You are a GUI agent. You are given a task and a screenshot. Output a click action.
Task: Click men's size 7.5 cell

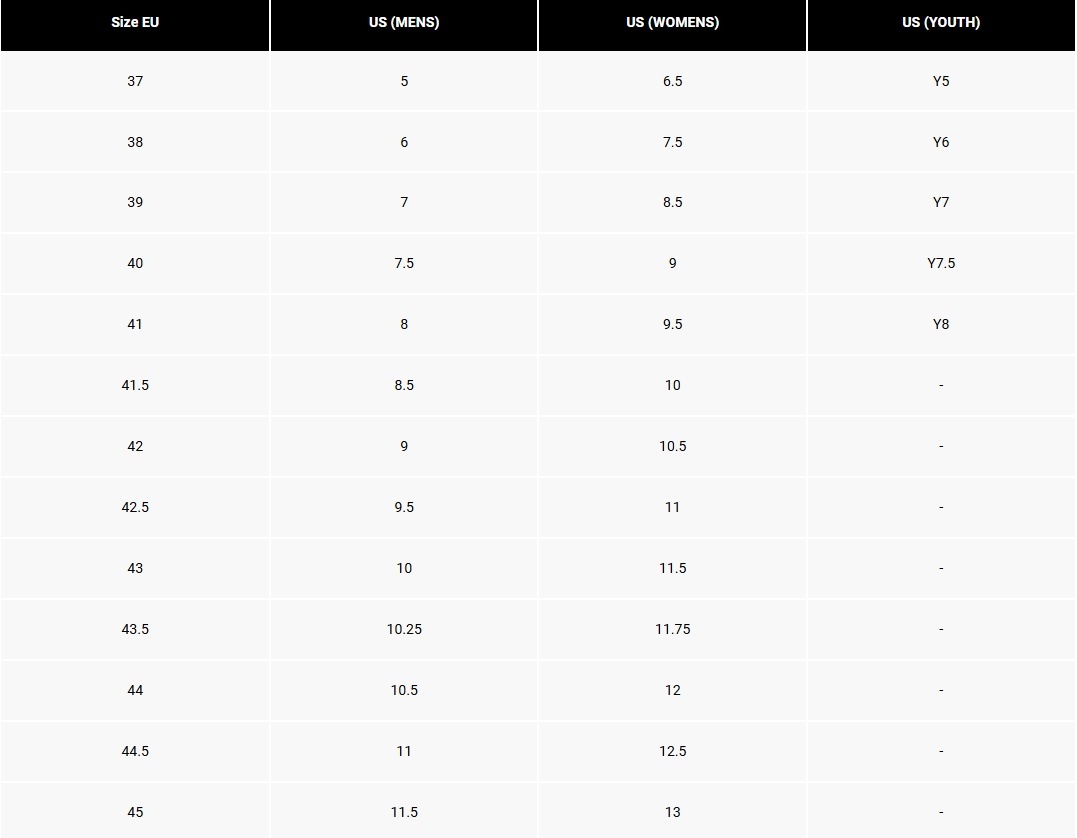pos(404,263)
